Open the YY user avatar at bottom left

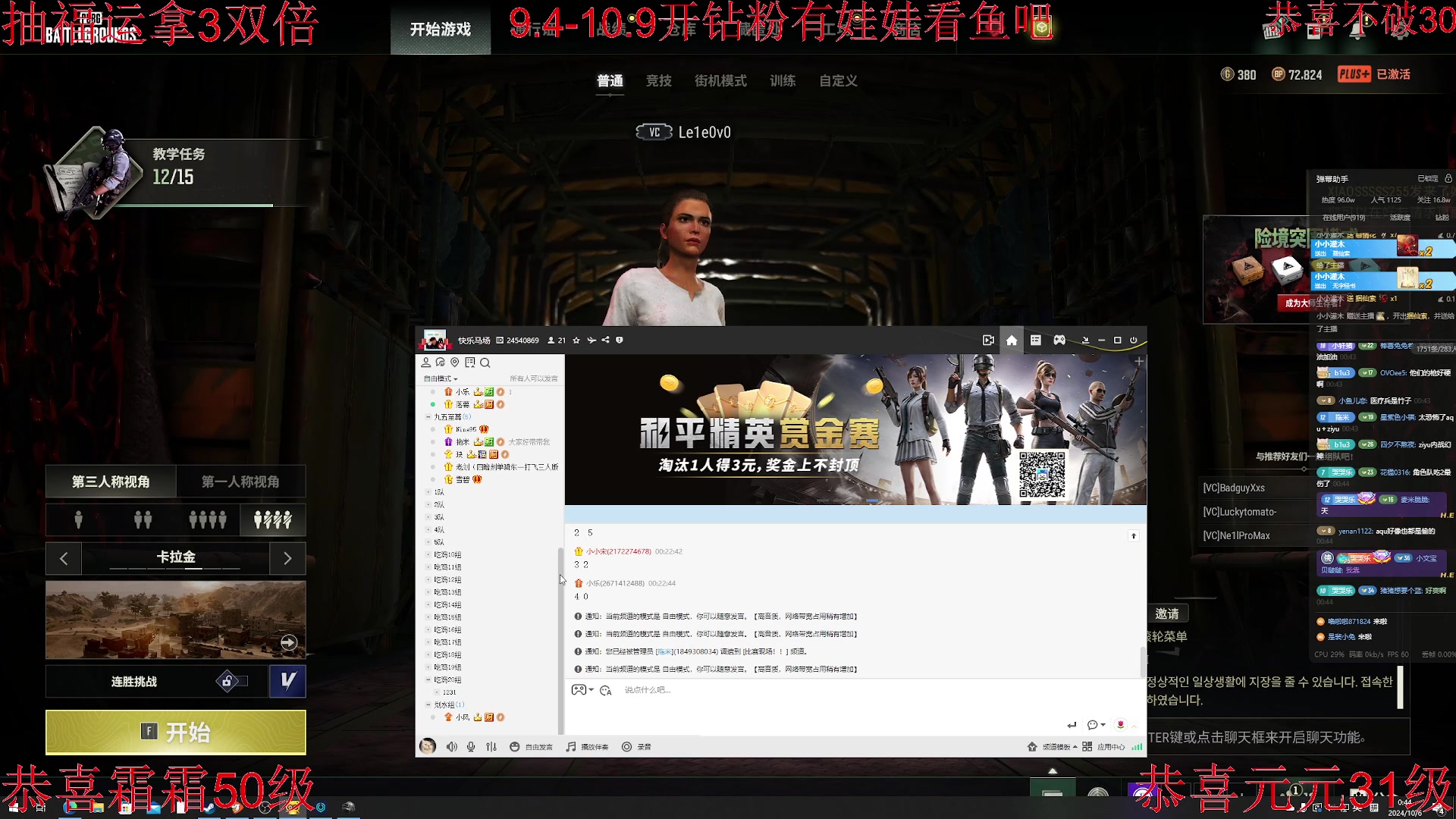[x=428, y=746]
